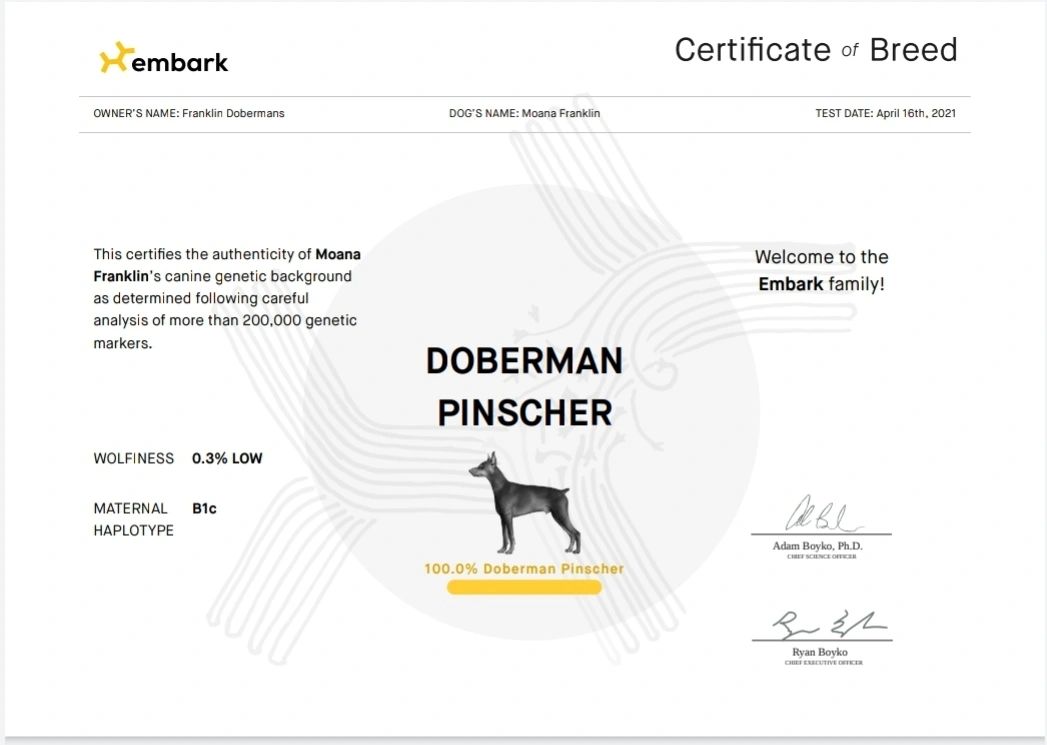Click the yellow 100% breed progress bar
The height and width of the screenshot is (745, 1047).
click(524, 588)
